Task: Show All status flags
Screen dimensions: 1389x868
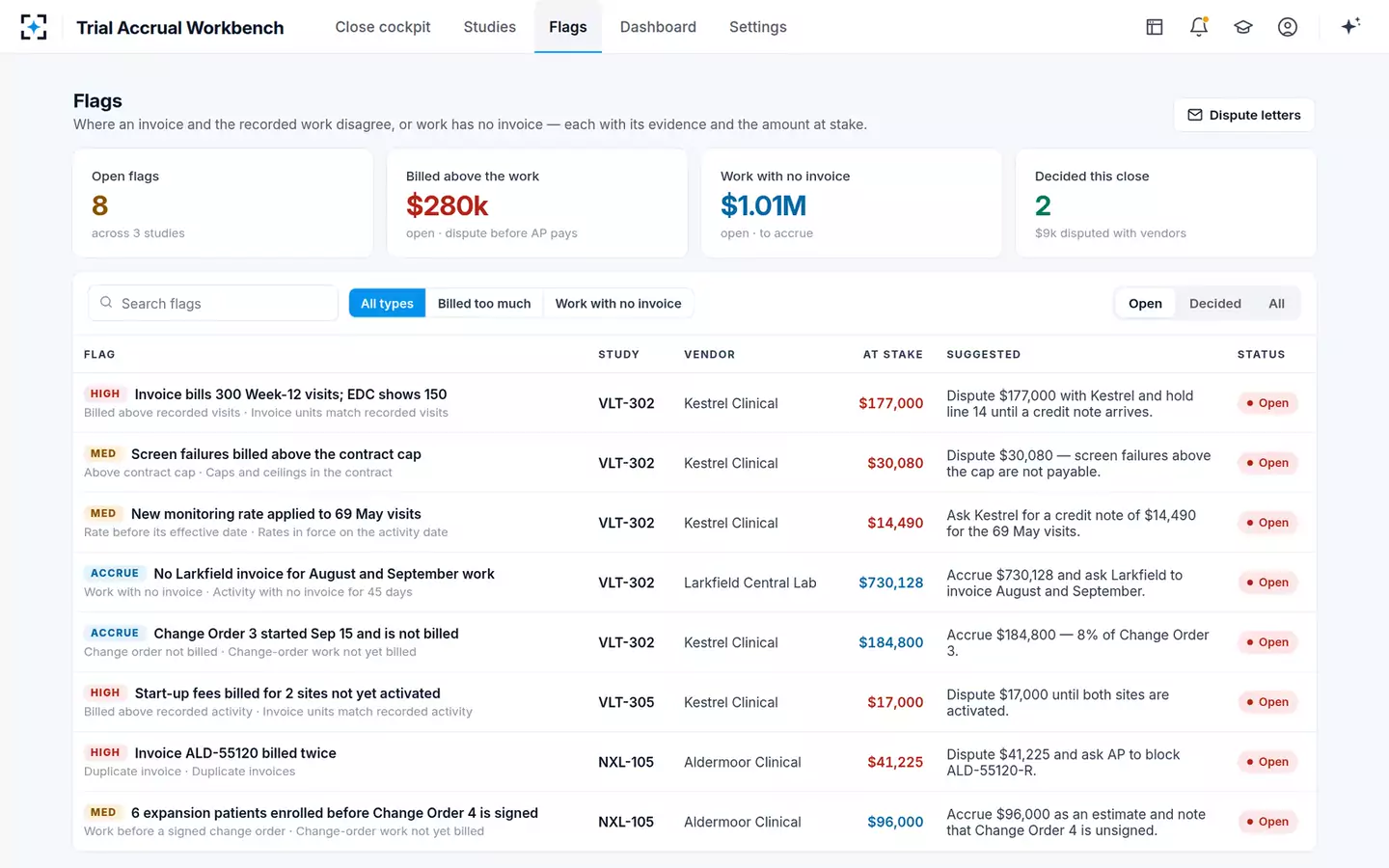Action: 1276,303
